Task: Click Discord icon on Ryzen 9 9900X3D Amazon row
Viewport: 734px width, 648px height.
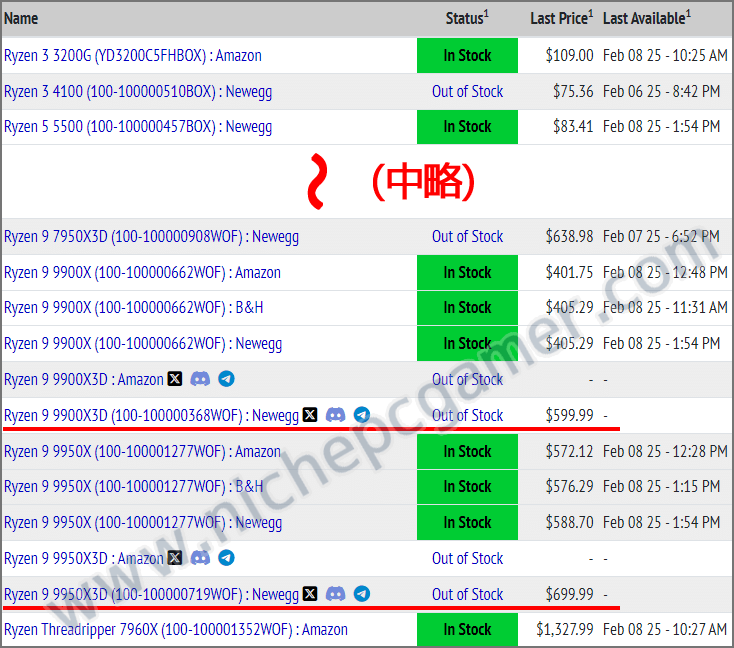Action: click(200, 379)
